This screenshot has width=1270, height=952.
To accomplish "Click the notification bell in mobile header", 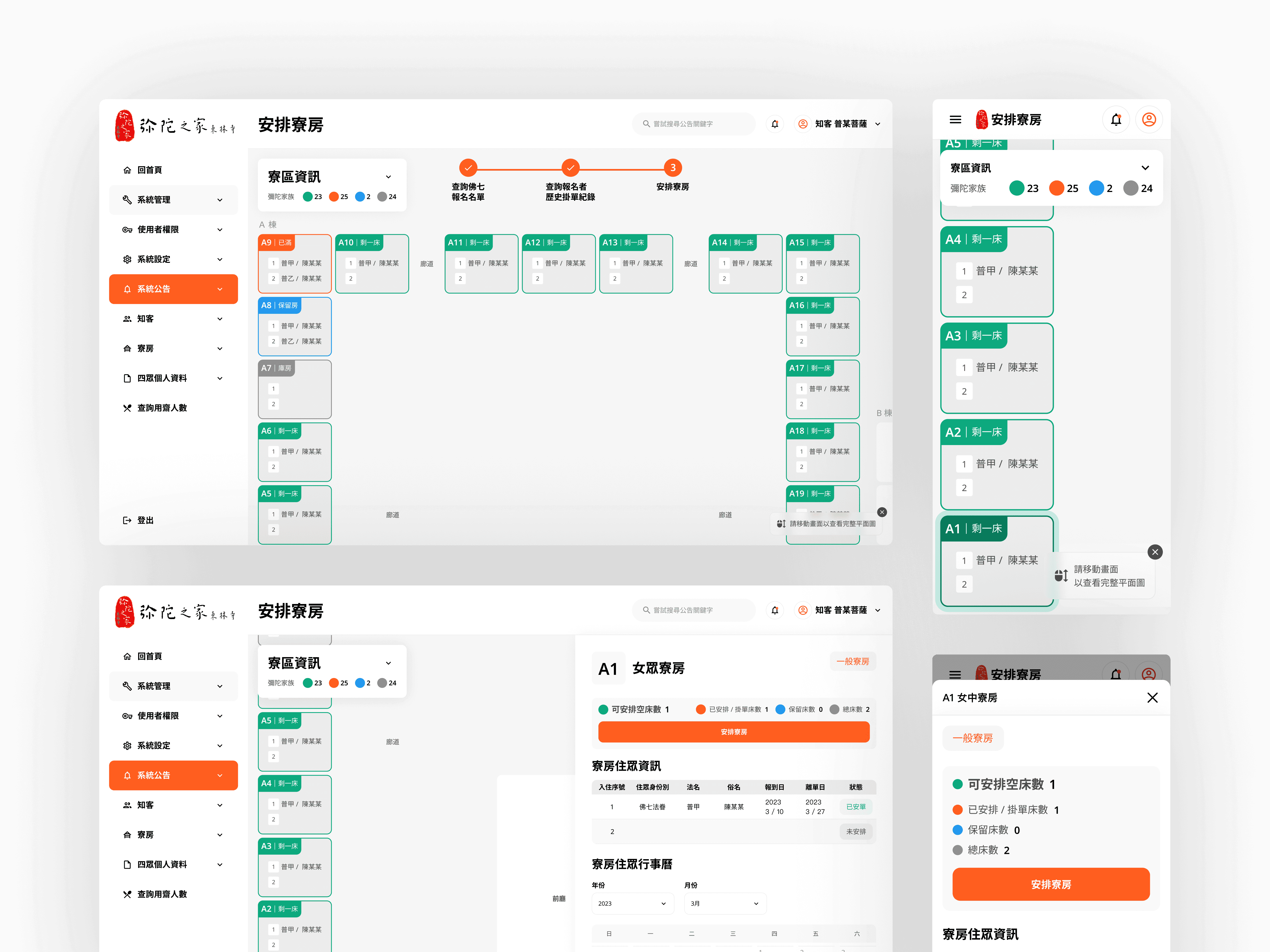I will coord(1115,119).
